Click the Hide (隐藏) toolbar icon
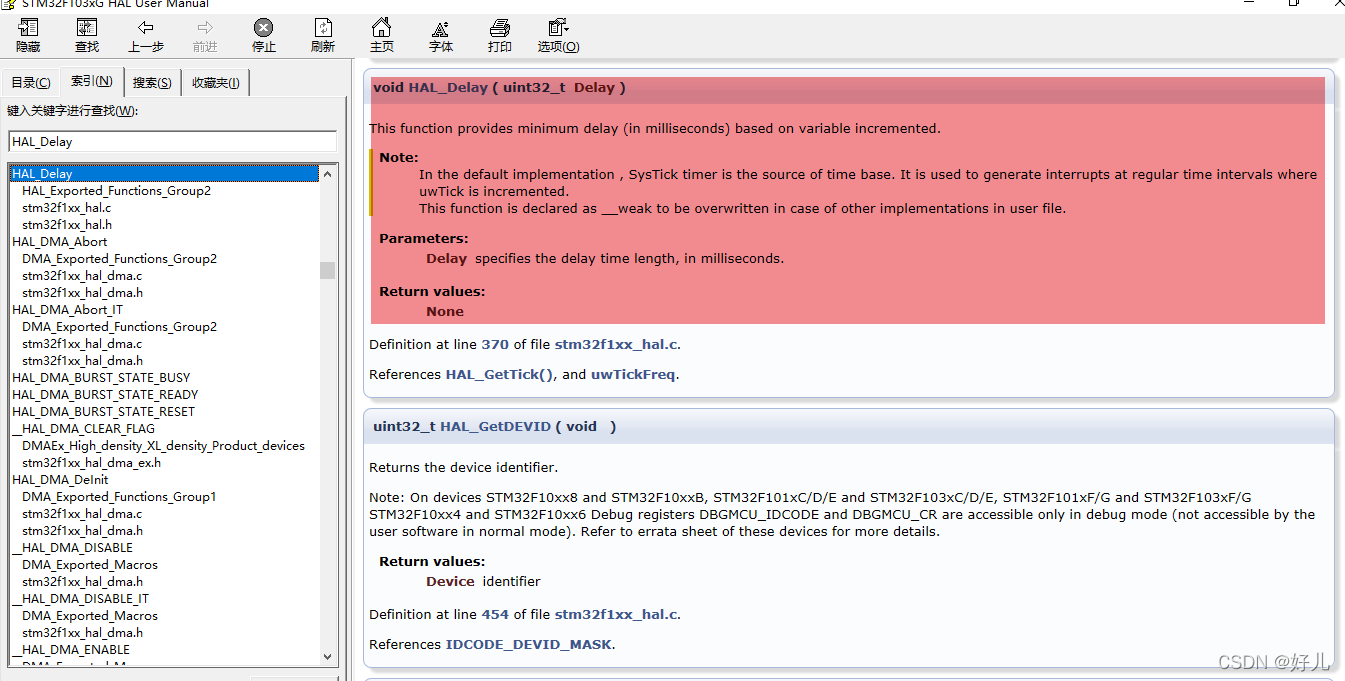Viewport: 1345px width, 681px height. click(28, 35)
